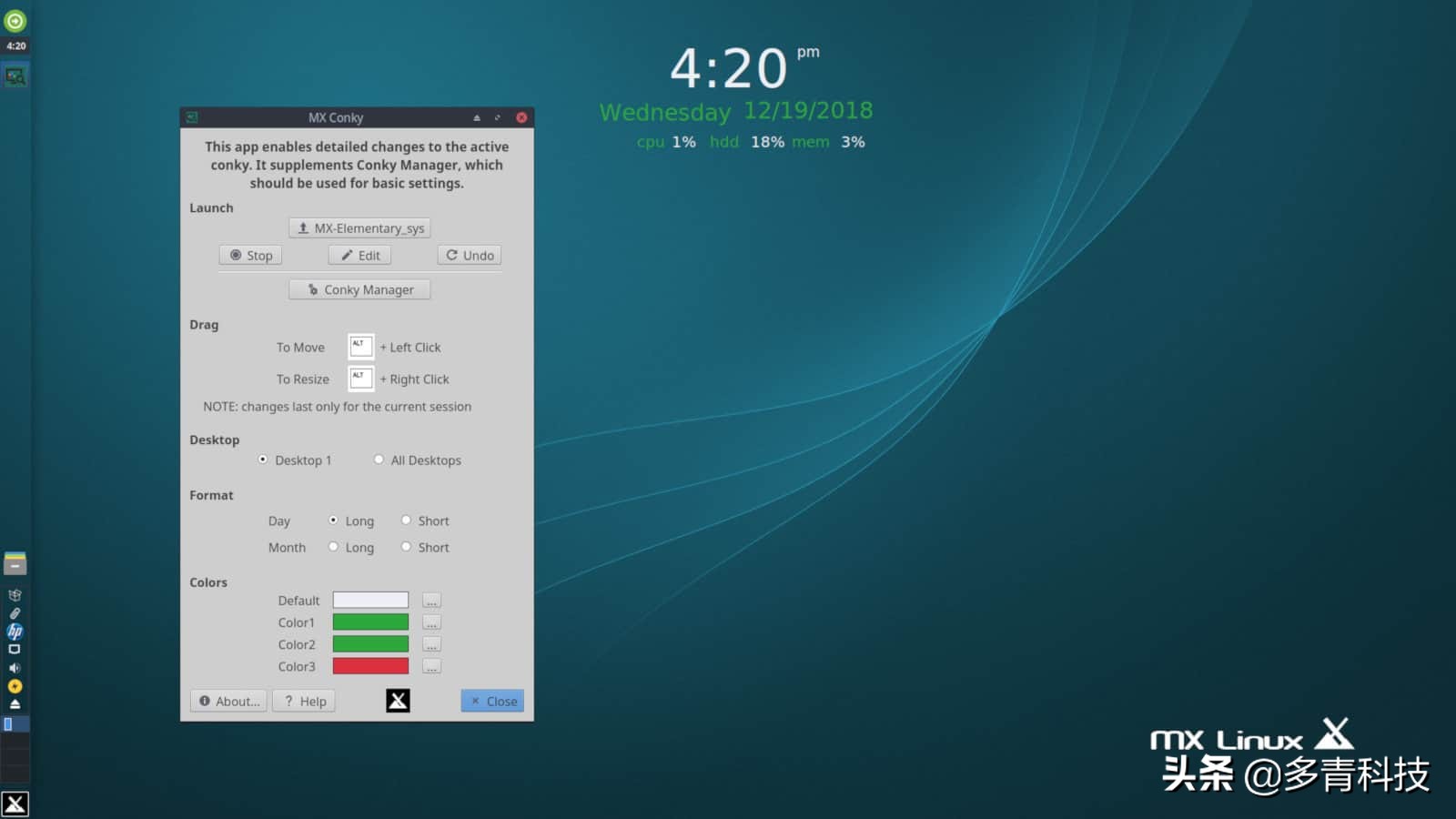
Task: Undo the conky changes
Action: pyautogui.click(x=470, y=256)
